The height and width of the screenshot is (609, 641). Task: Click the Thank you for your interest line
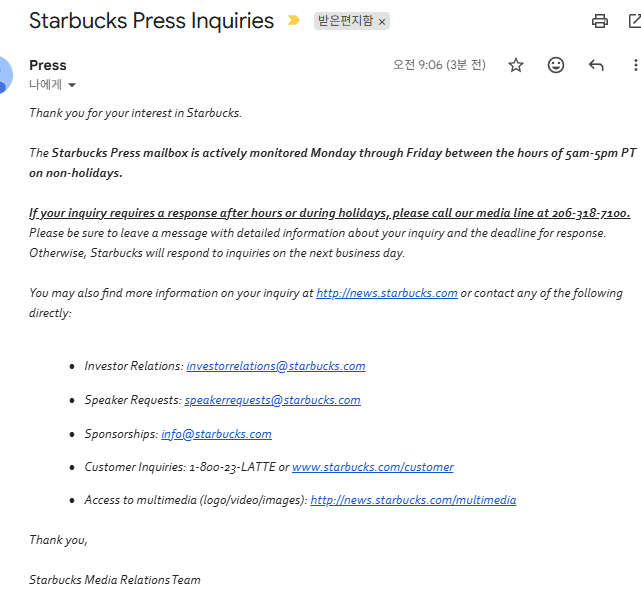coord(135,113)
